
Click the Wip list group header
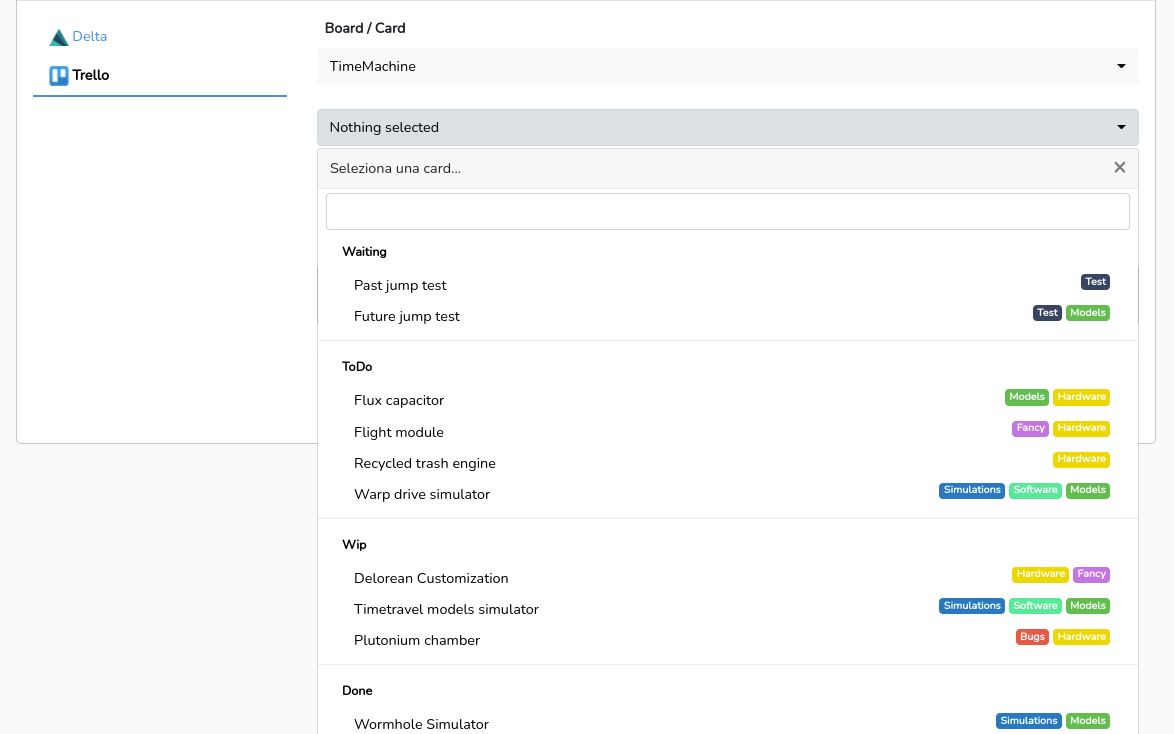[x=354, y=545]
